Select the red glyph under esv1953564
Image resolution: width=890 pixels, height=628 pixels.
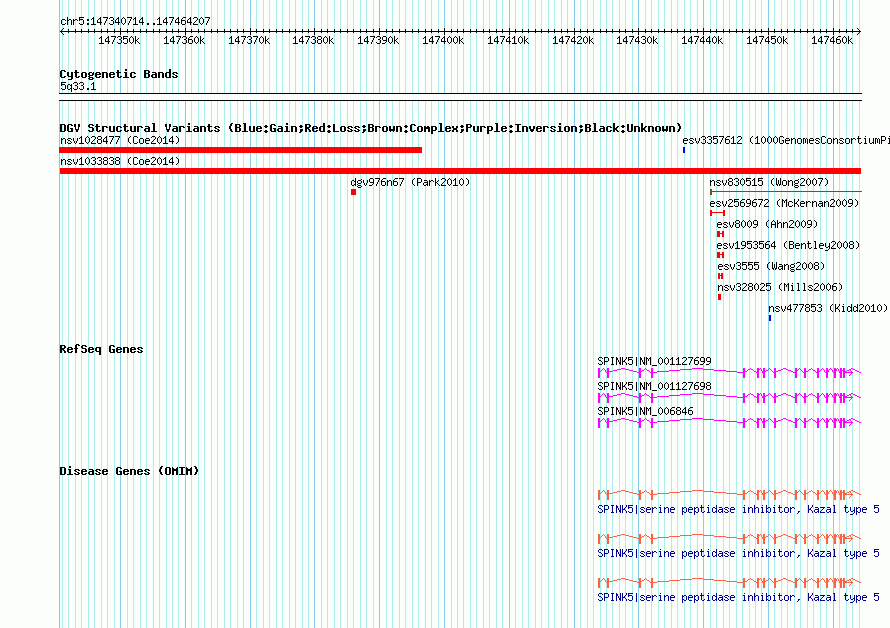point(720,255)
